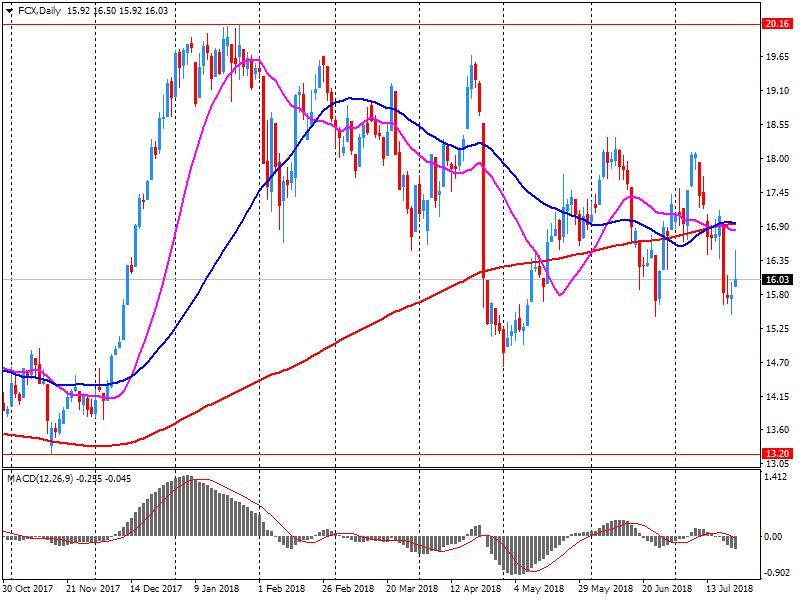The height and width of the screenshot is (600, 800).
Task: Click the 13 Jul 2018 date label
Action: coord(729,589)
